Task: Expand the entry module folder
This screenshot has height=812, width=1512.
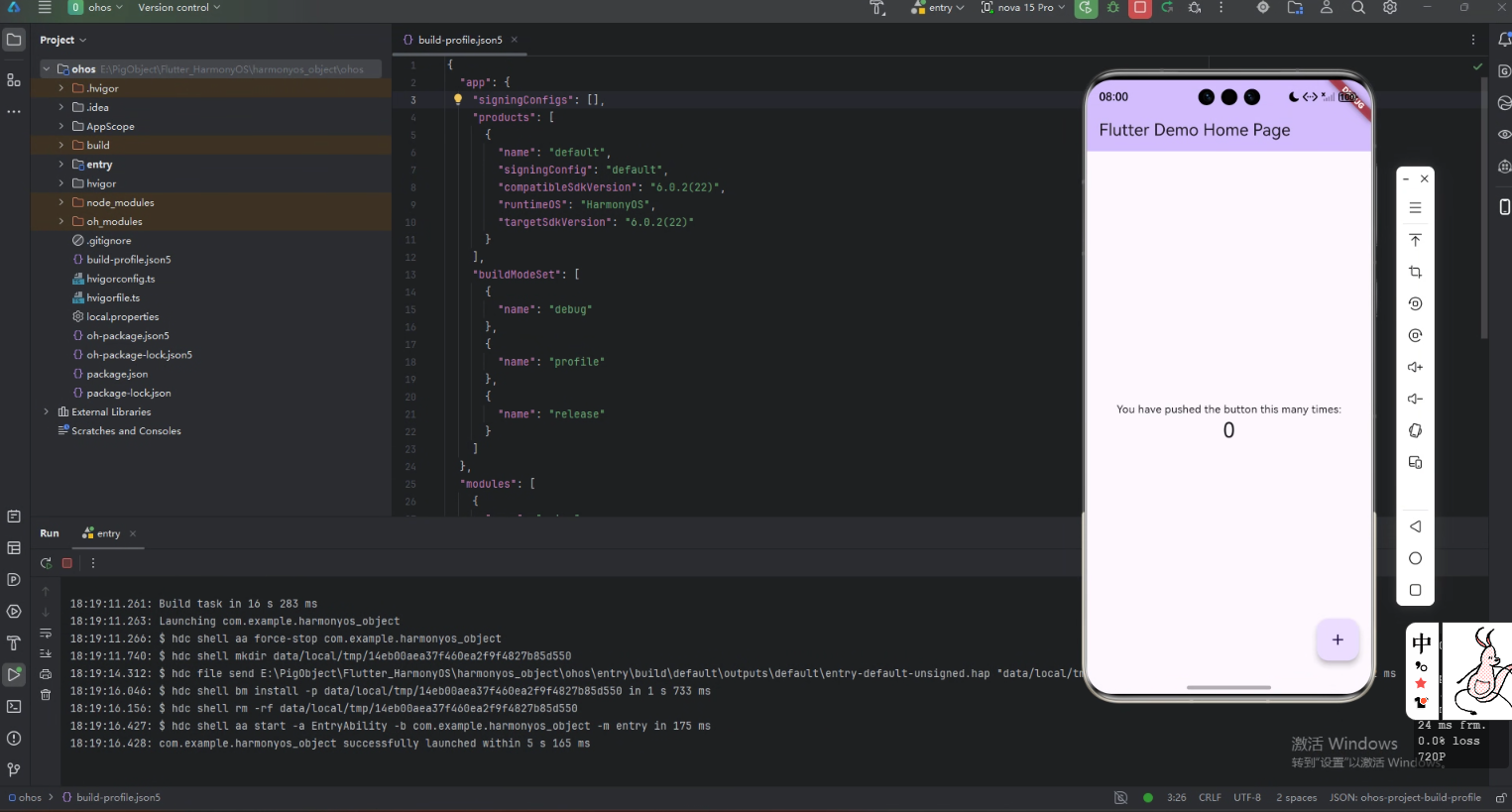Action: 61,165
